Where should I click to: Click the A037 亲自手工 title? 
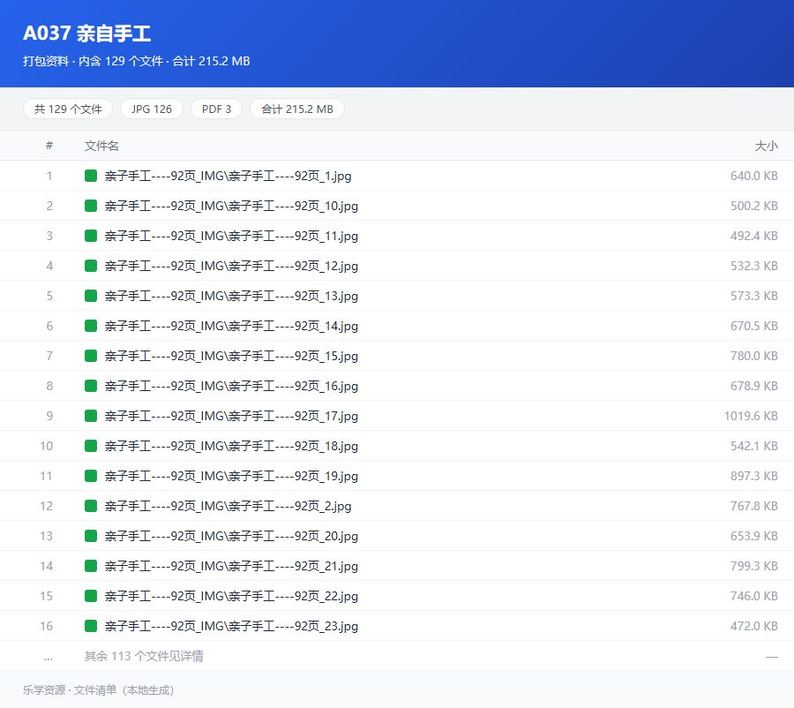point(87,33)
